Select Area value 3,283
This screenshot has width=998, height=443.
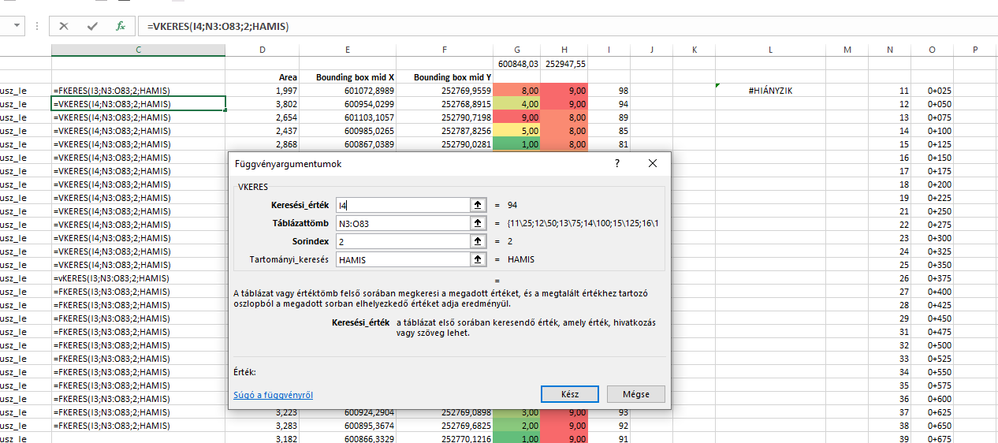coord(262,426)
